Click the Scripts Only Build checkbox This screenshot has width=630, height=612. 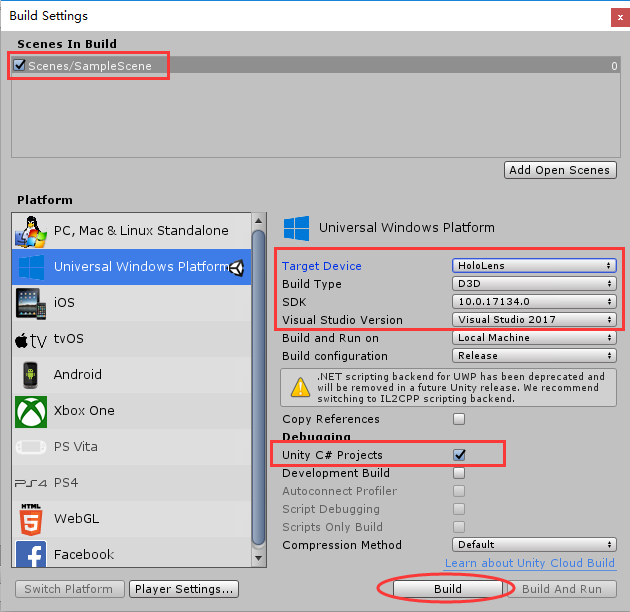459,527
